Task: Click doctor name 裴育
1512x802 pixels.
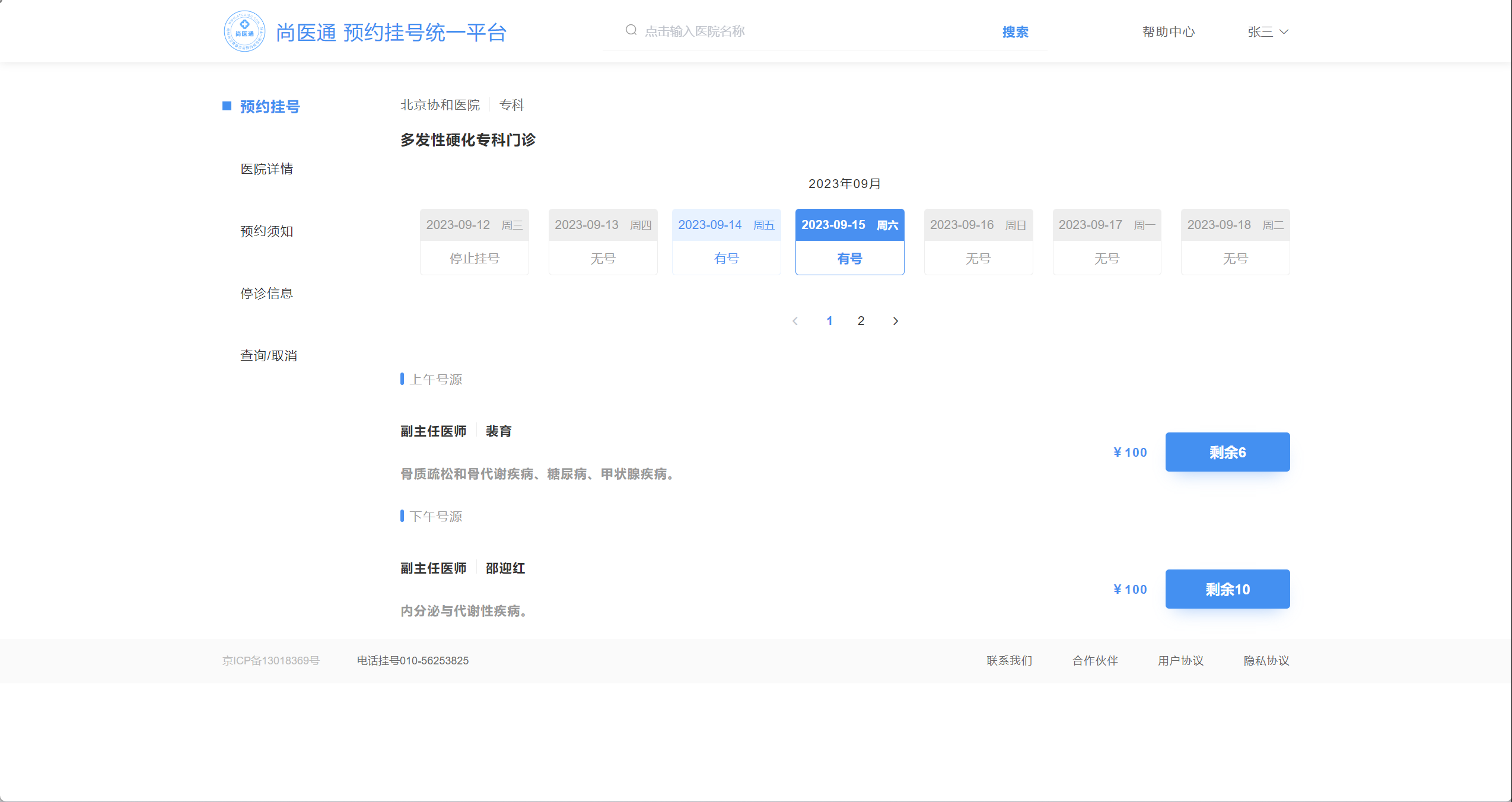Action: 499,431
